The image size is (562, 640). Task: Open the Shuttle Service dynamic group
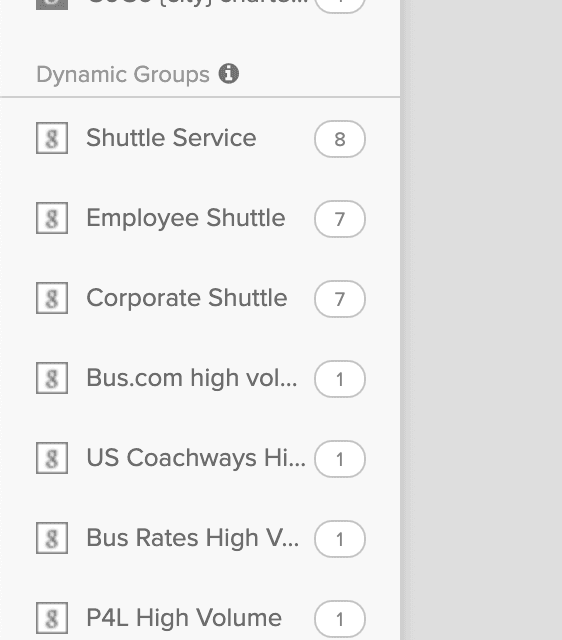(171, 138)
